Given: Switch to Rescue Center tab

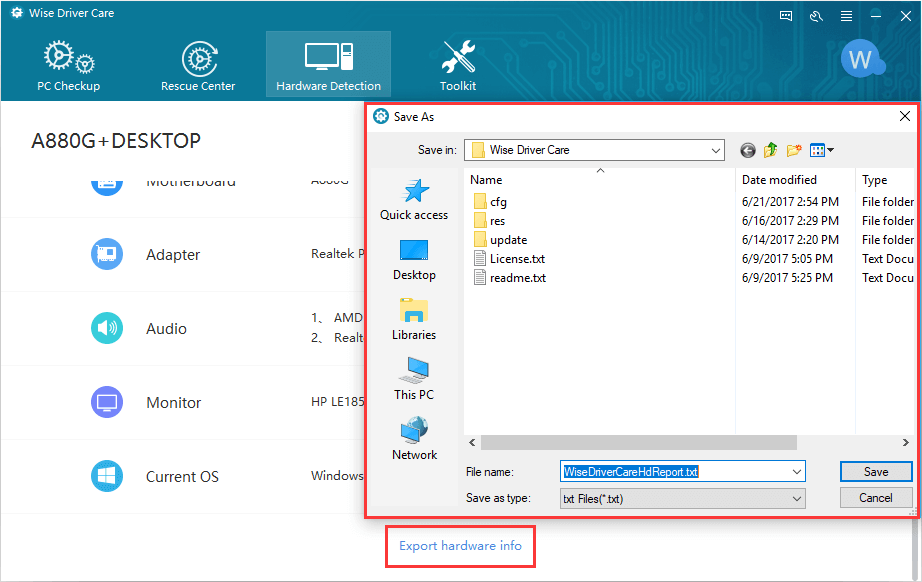Looking at the screenshot, I should (198, 65).
